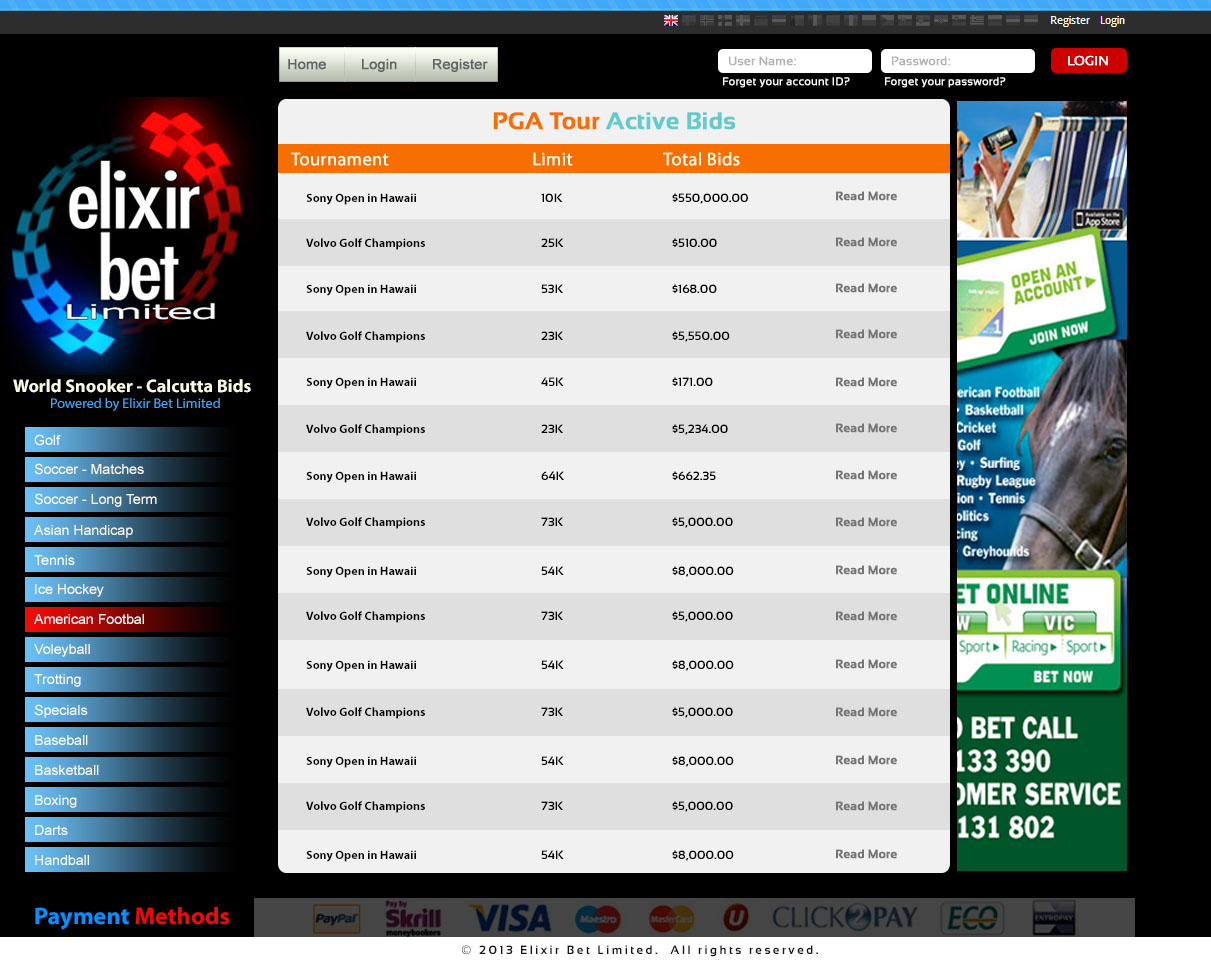Click the Click2Pay payment logo

pyautogui.click(x=845, y=917)
